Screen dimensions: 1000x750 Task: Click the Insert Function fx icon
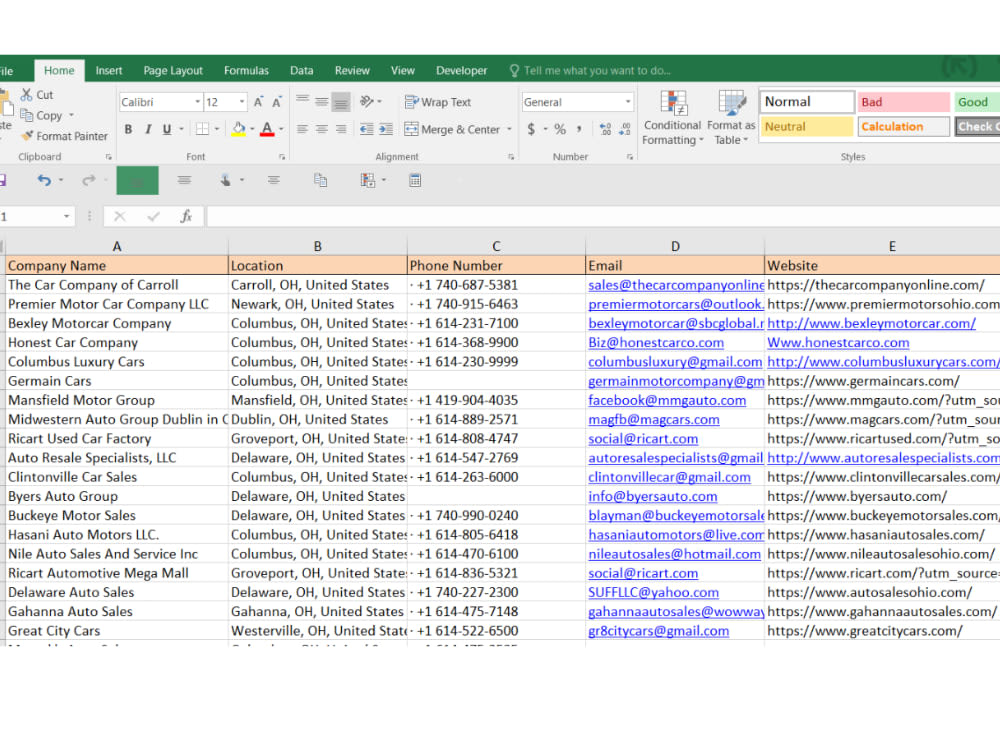(186, 216)
